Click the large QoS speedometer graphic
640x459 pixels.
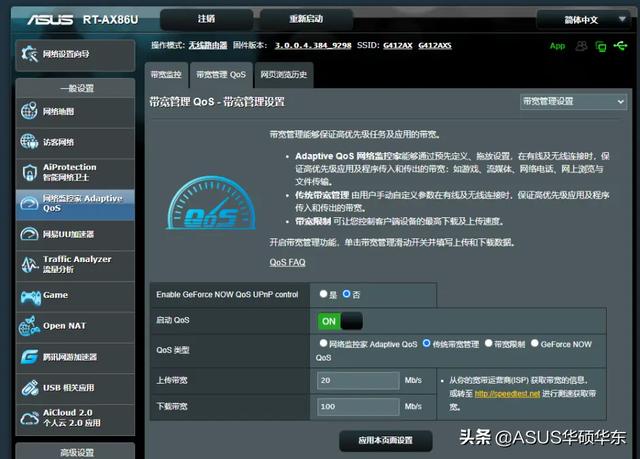click(x=211, y=203)
